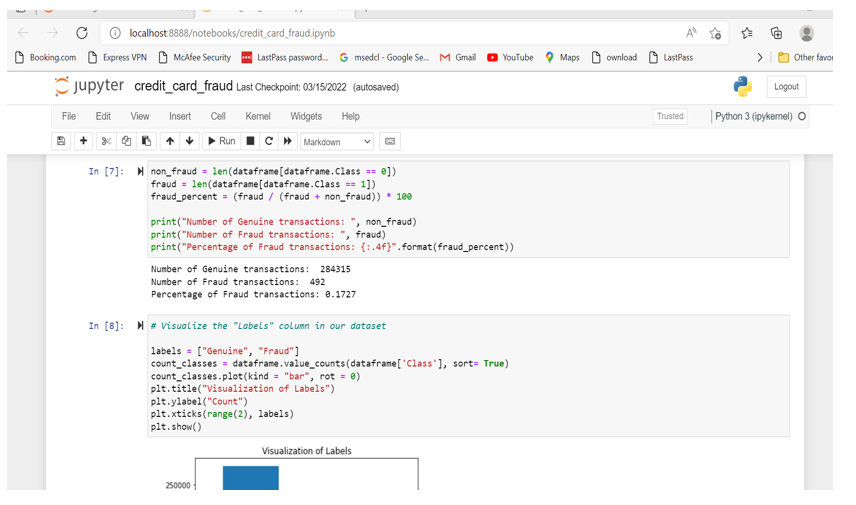Open the Kernel menu
The width and height of the screenshot is (856, 505).
pos(258,116)
